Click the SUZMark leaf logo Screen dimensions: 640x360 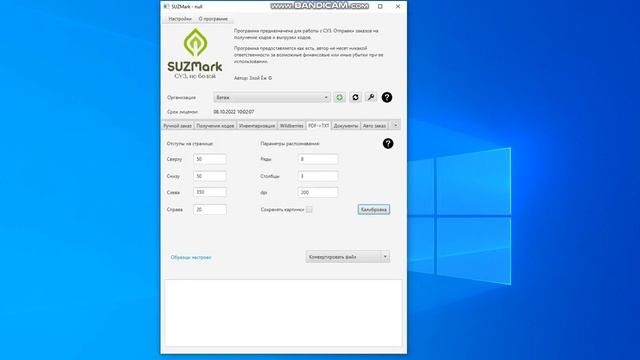point(196,42)
